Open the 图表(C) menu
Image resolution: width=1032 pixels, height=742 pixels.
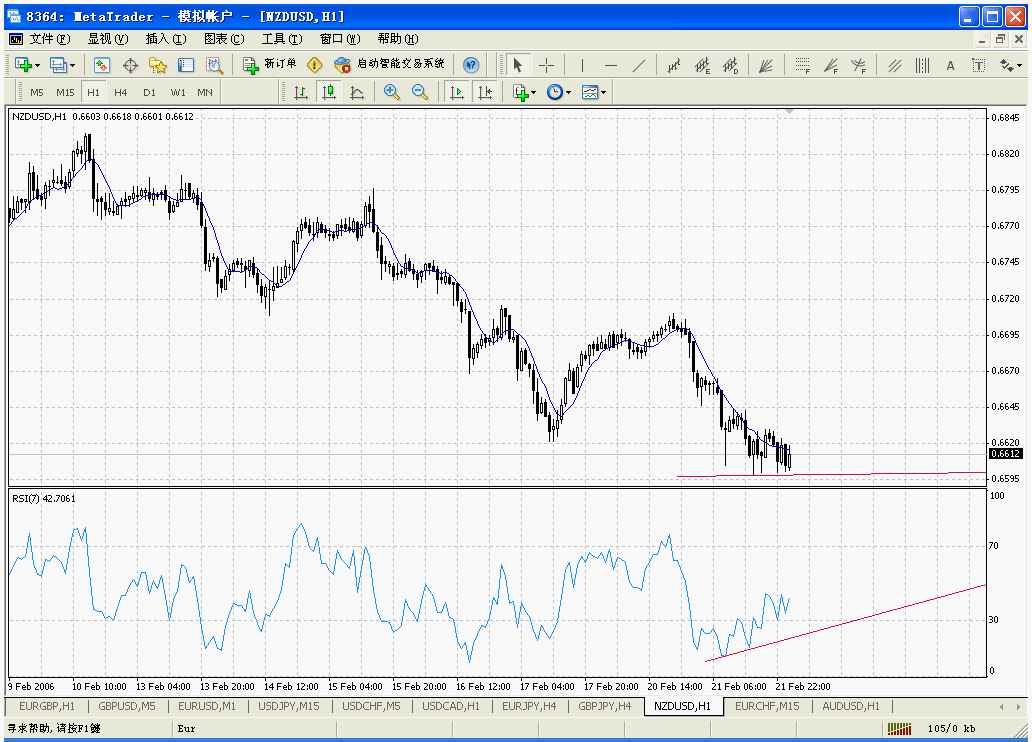point(224,39)
